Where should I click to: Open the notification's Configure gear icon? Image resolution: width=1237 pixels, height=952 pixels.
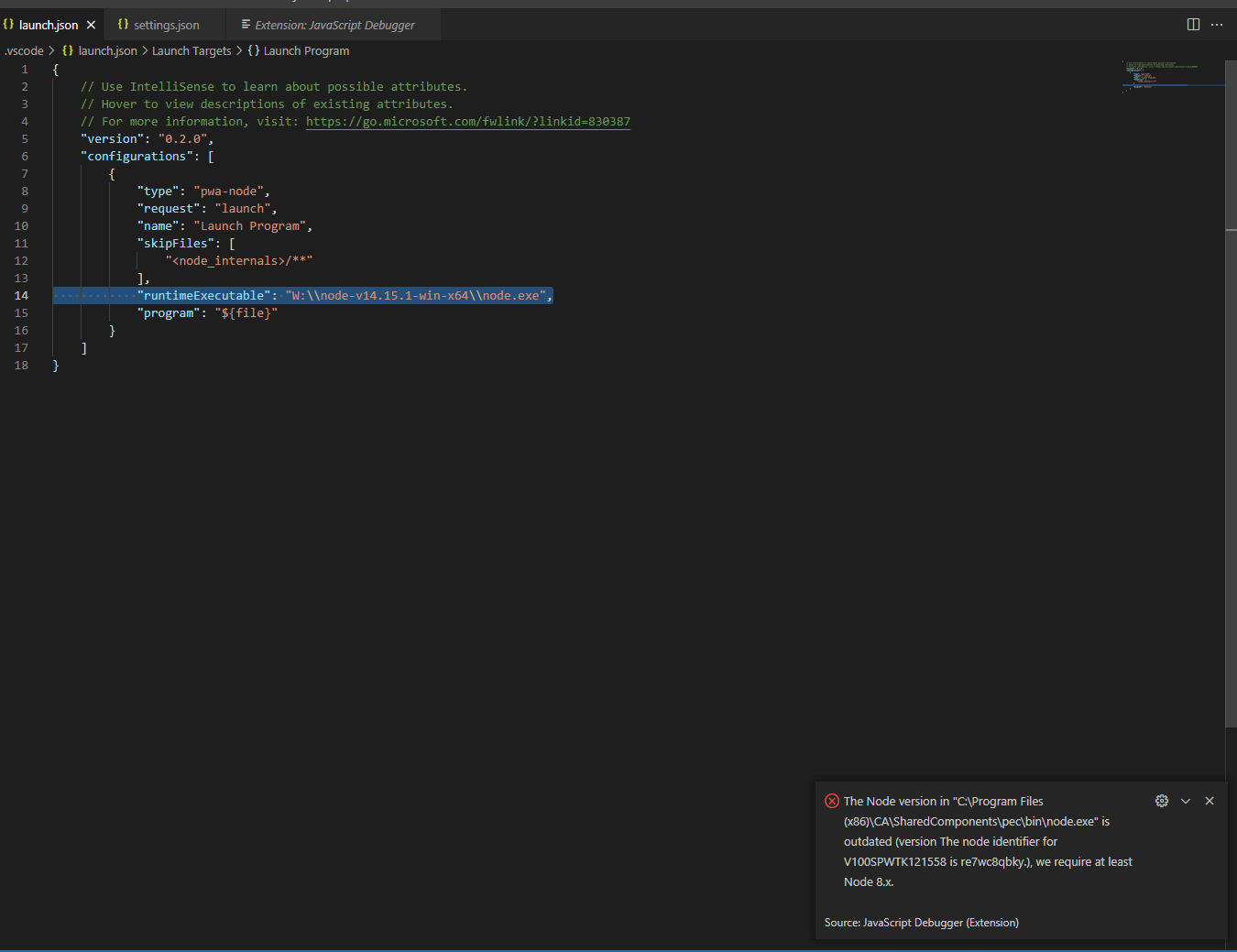(1162, 800)
